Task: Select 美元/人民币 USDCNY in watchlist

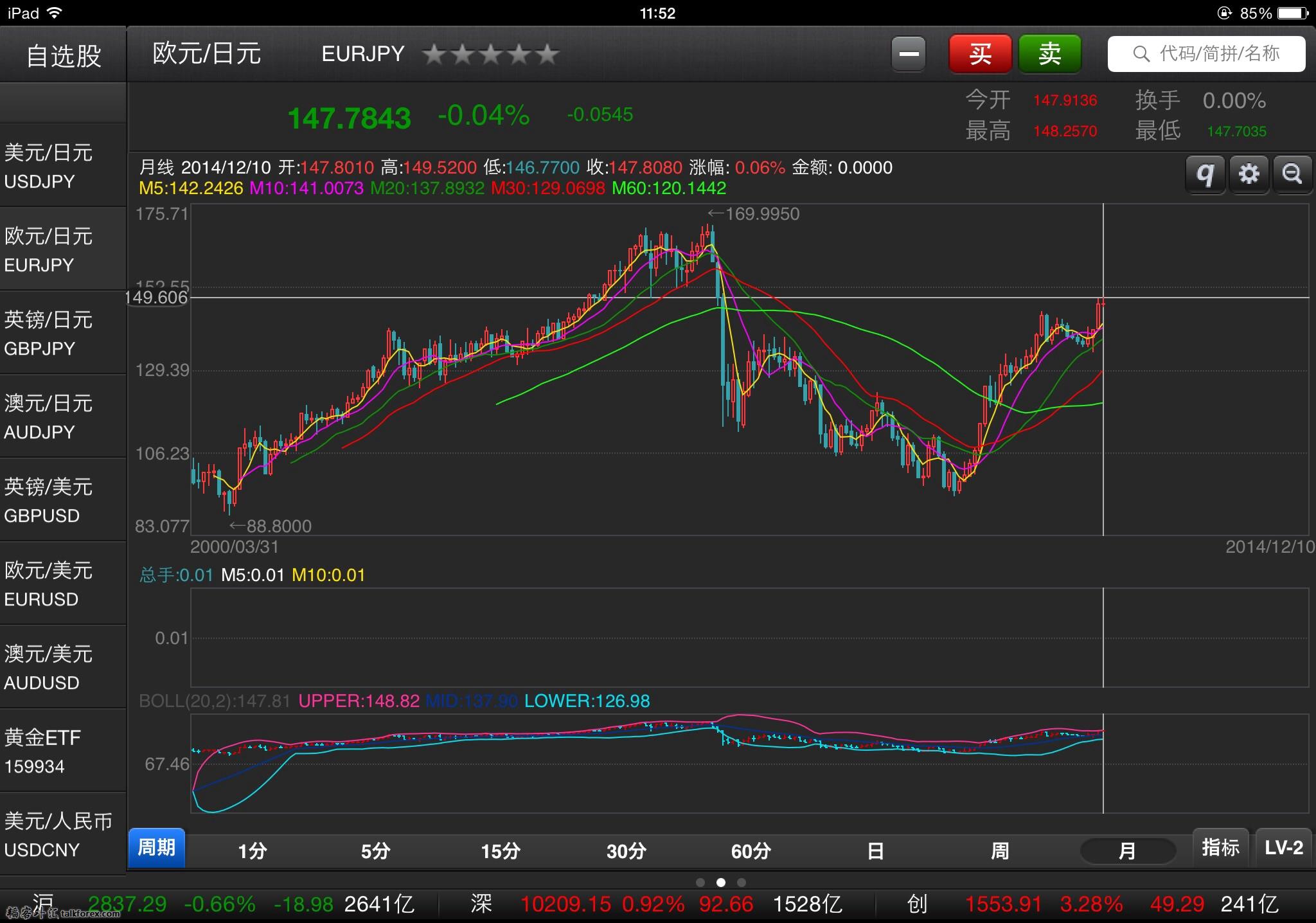Action: coord(63,834)
